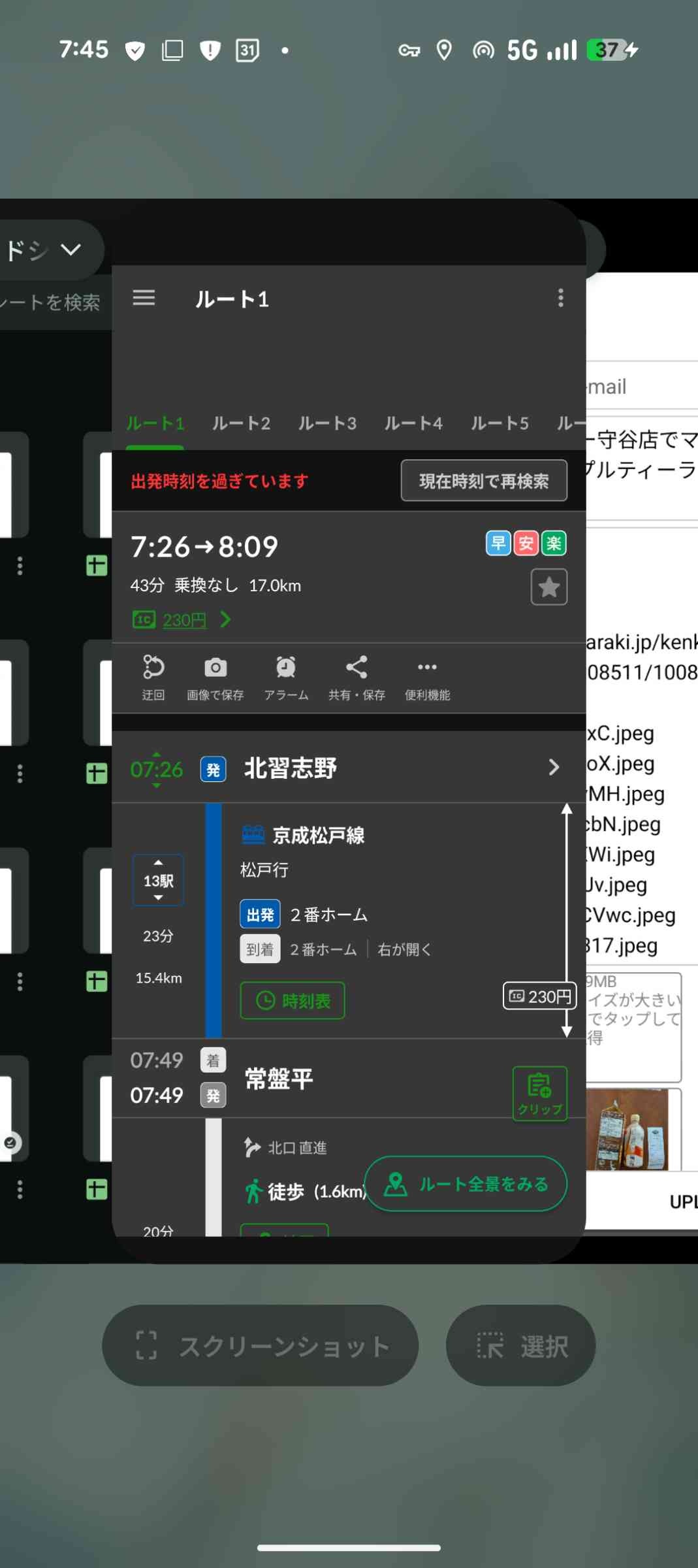Switch to the ルート4 tab
Viewport: 698px width, 1568px height.
(413, 423)
